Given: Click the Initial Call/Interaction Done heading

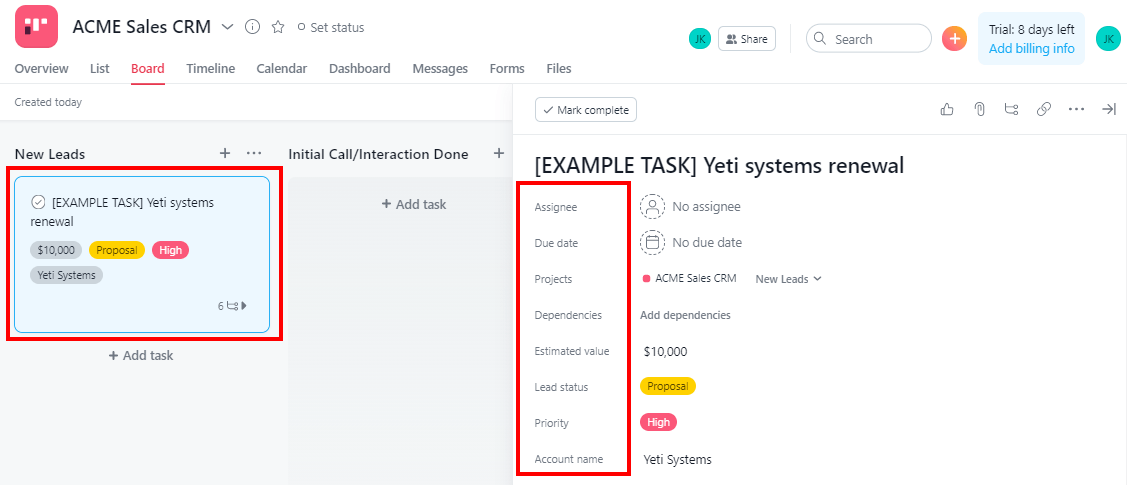Looking at the screenshot, I should [x=378, y=154].
